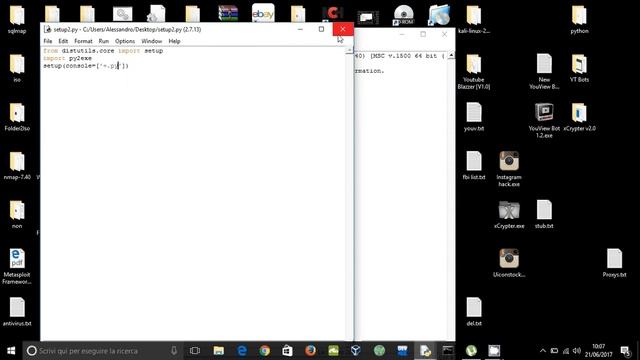The height and width of the screenshot is (360, 640).
Task: Click the network tray icon
Action: [566, 351]
